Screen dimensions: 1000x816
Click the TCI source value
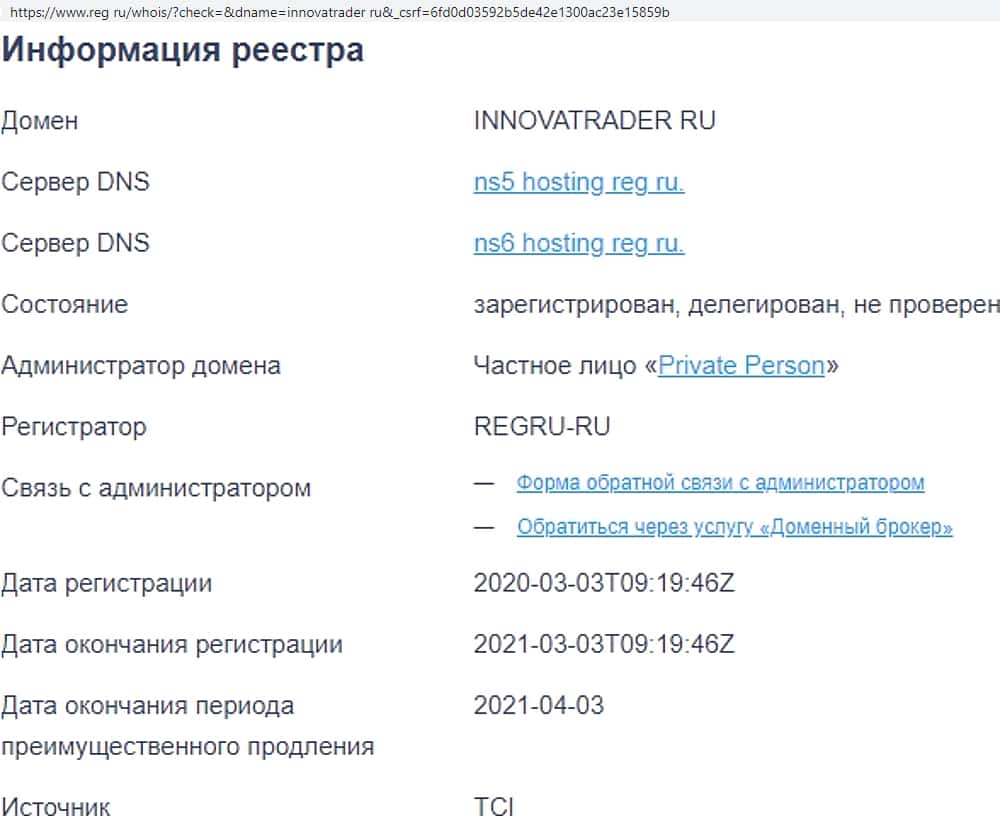pyautogui.click(x=494, y=805)
